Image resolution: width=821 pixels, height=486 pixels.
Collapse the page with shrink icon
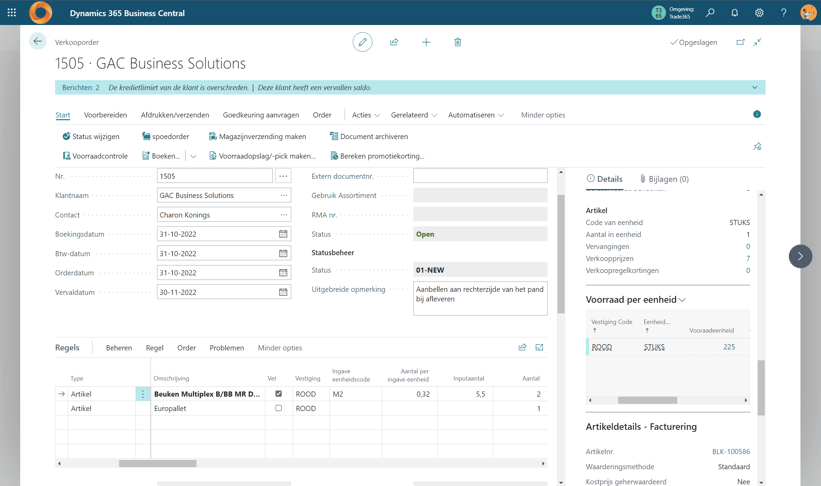coord(757,42)
